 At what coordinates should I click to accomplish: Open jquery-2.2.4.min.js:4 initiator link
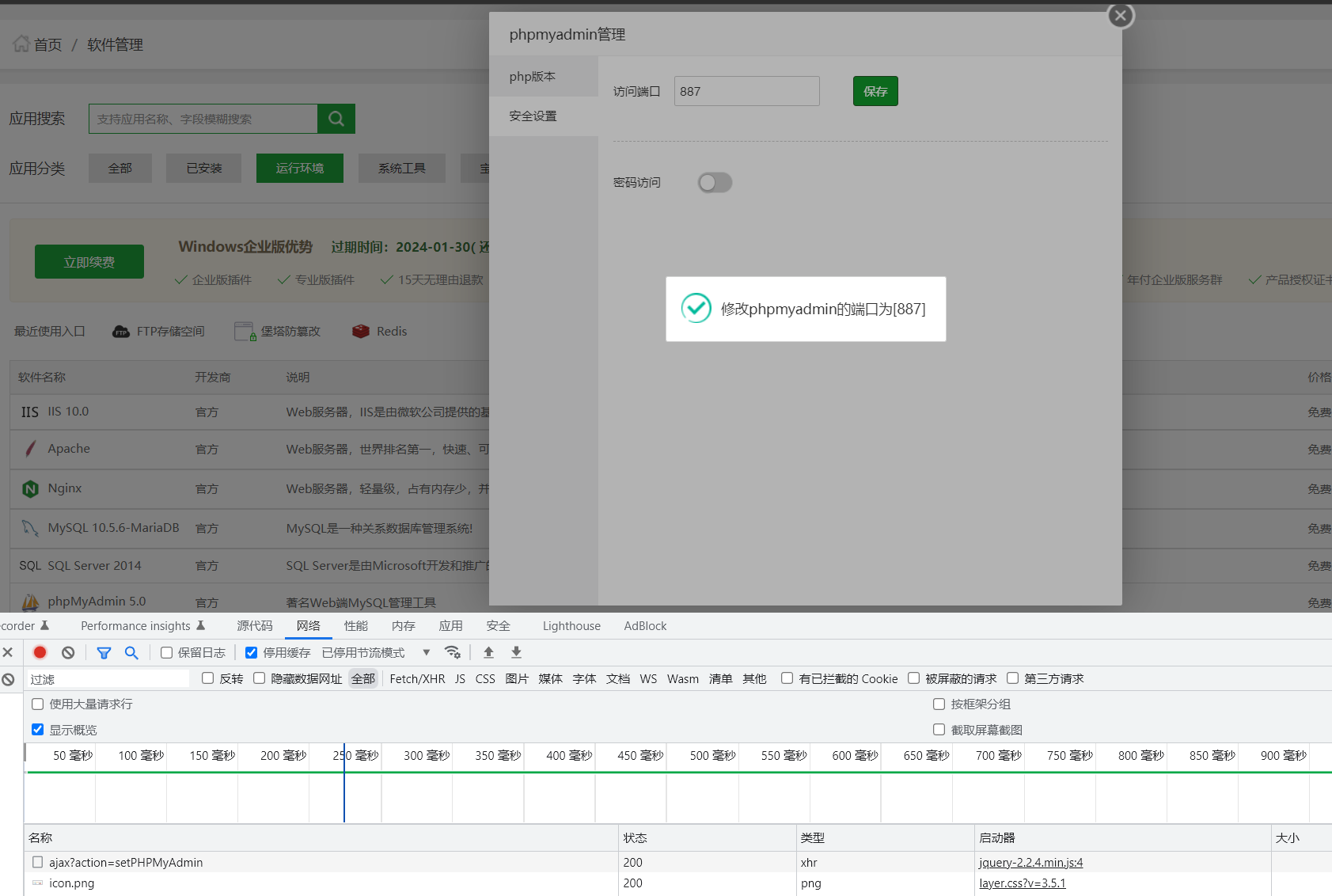pos(1030,862)
